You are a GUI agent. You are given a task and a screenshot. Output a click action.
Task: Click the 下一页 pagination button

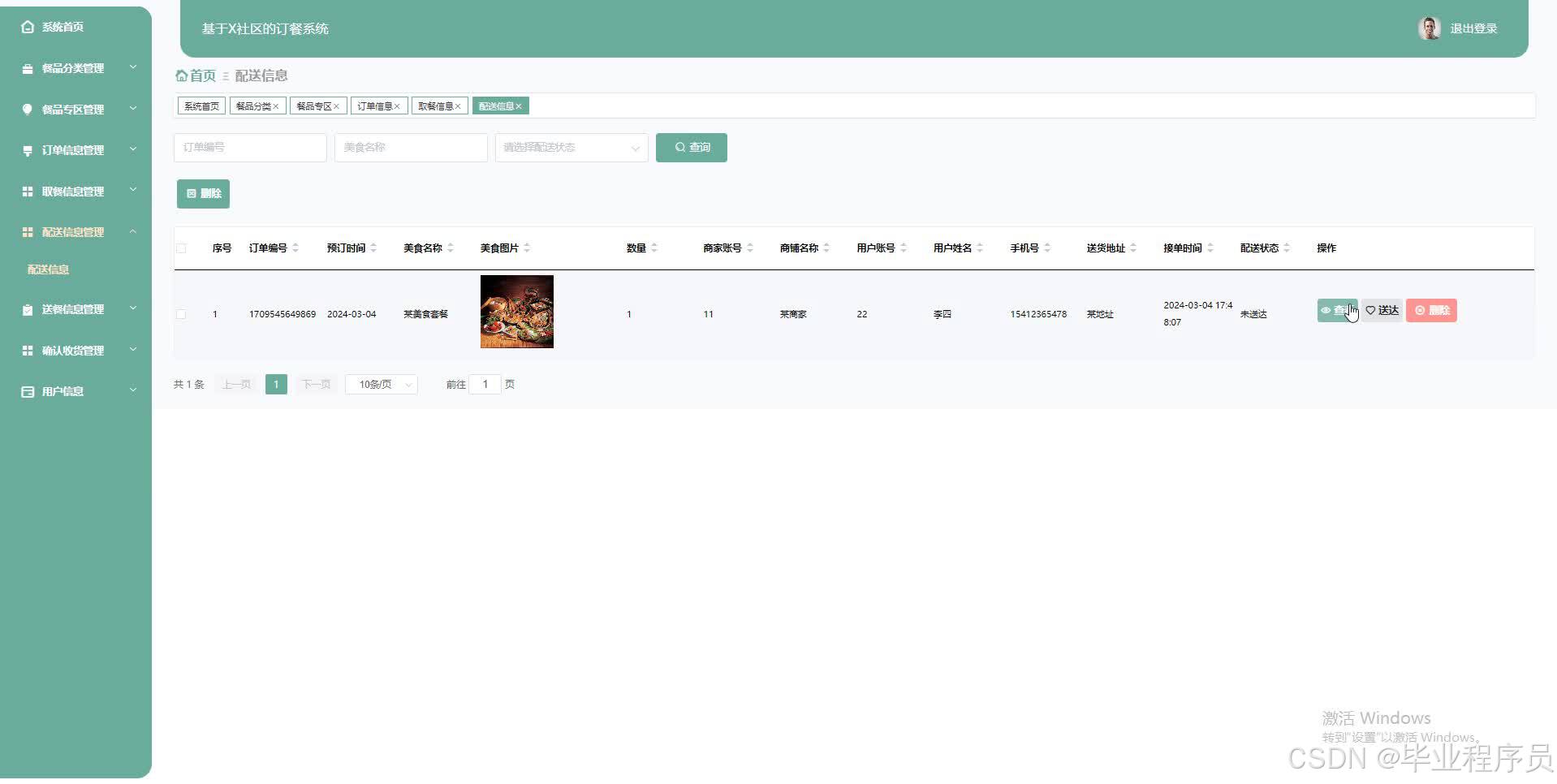point(316,385)
